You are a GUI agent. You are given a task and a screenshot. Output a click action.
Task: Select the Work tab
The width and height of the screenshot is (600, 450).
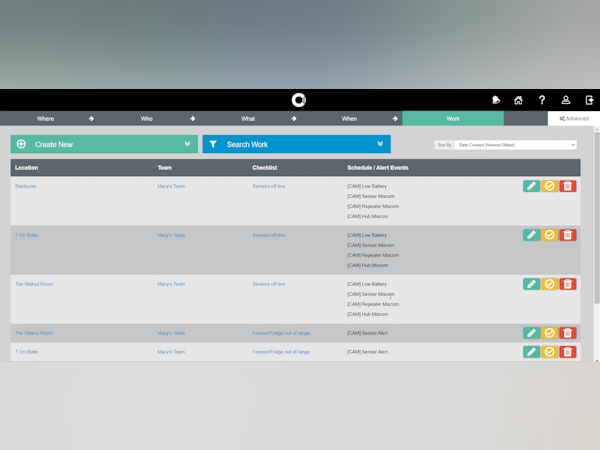tap(453, 119)
